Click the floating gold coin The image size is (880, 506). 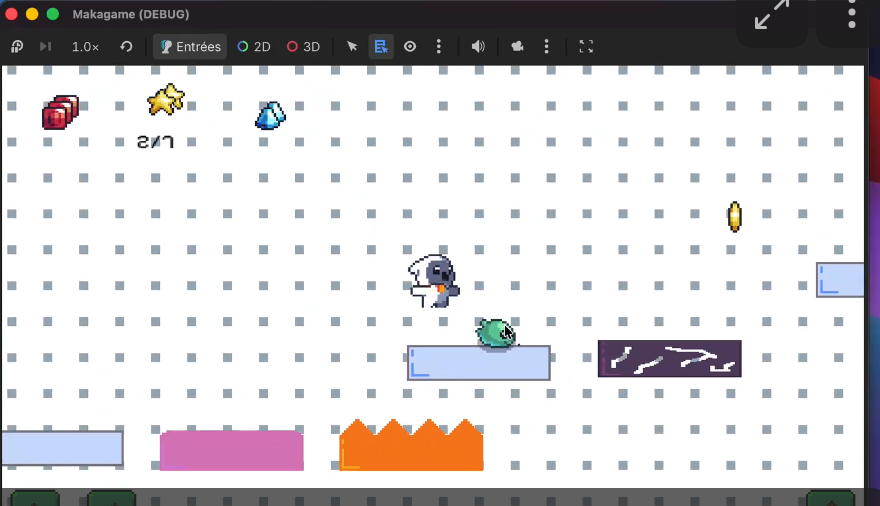735,217
